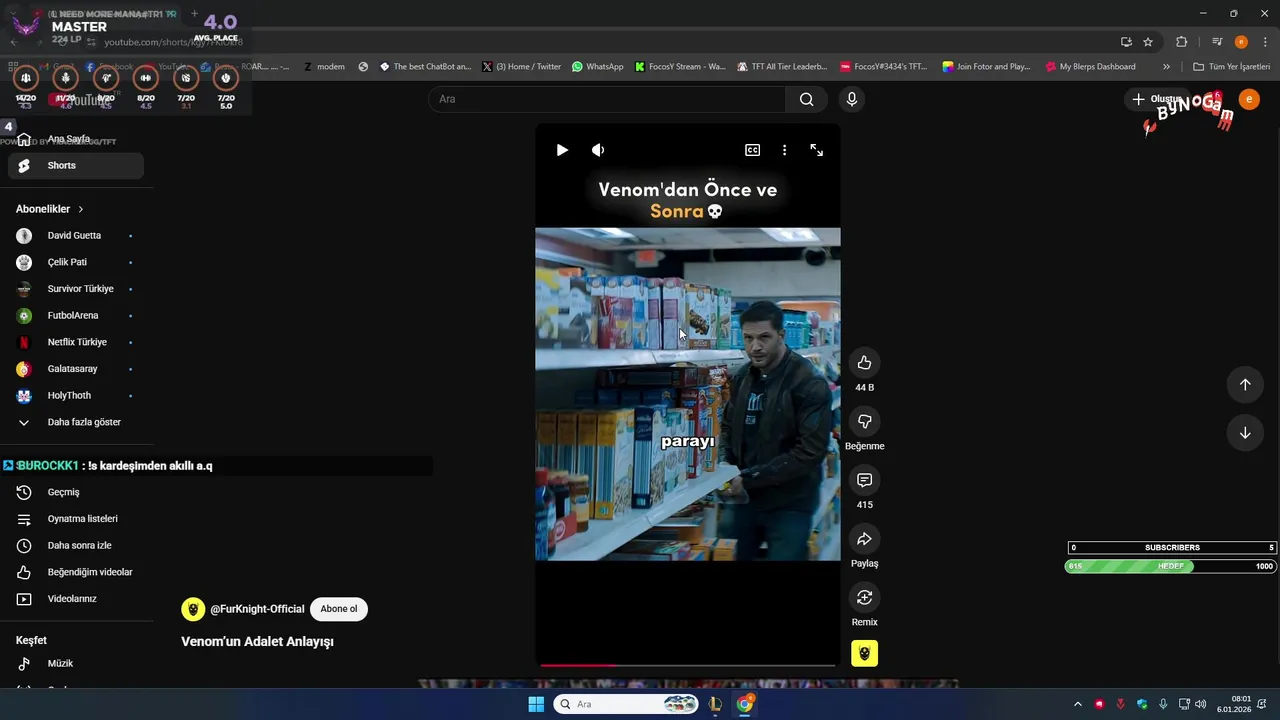The width and height of the screenshot is (1280, 720).
Task: Open FutbolArena subscription
Action: tap(75, 316)
